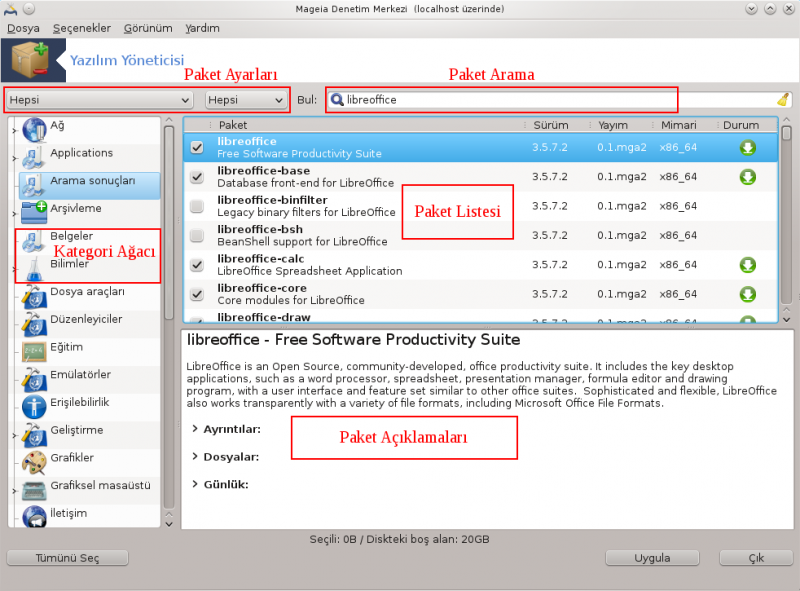The height and width of the screenshot is (591, 800).
Task: Click the libreoffice-calc package name
Action: 260,259
